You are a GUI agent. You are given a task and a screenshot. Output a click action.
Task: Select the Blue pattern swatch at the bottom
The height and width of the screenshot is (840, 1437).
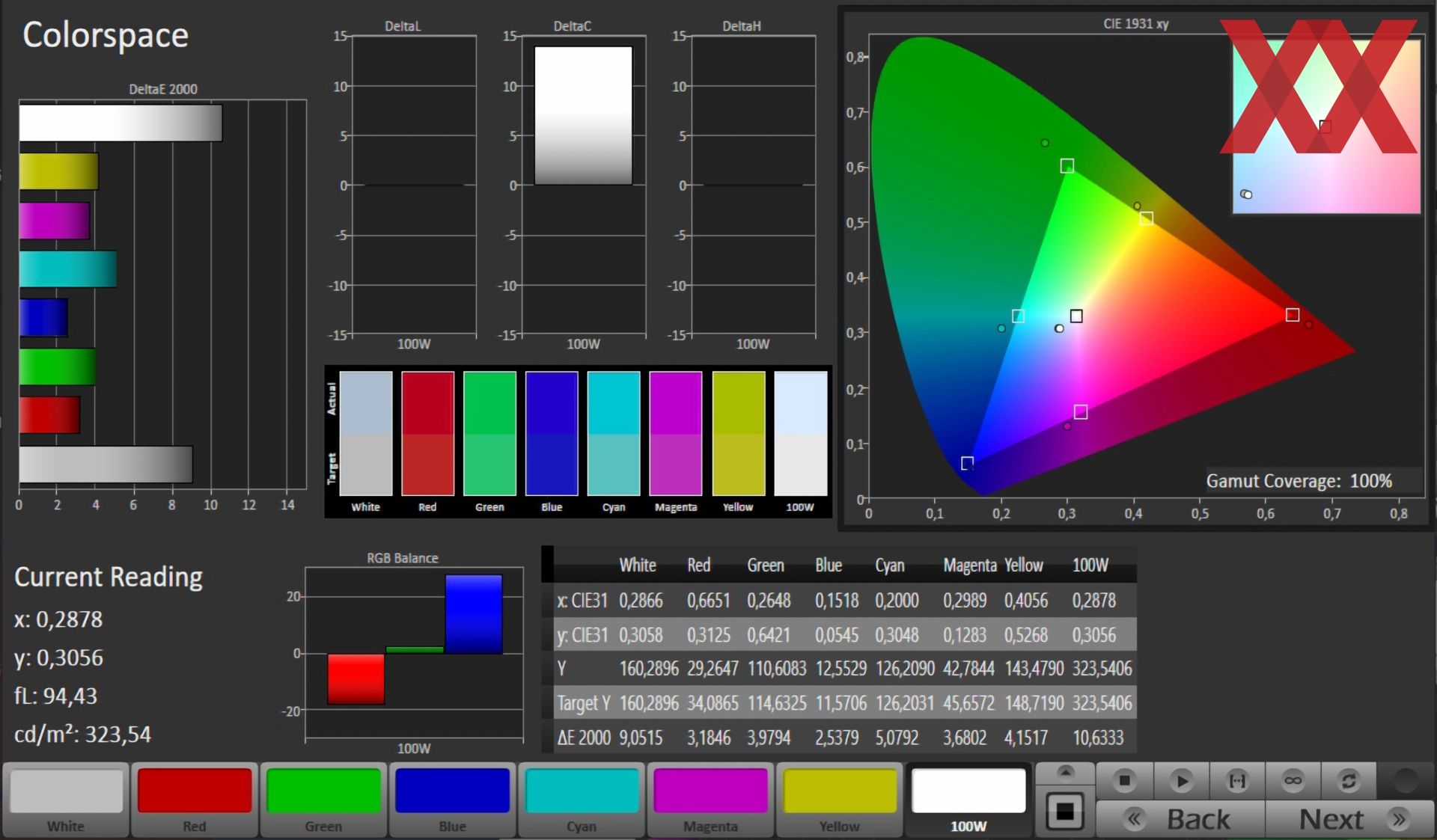(452, 799)
